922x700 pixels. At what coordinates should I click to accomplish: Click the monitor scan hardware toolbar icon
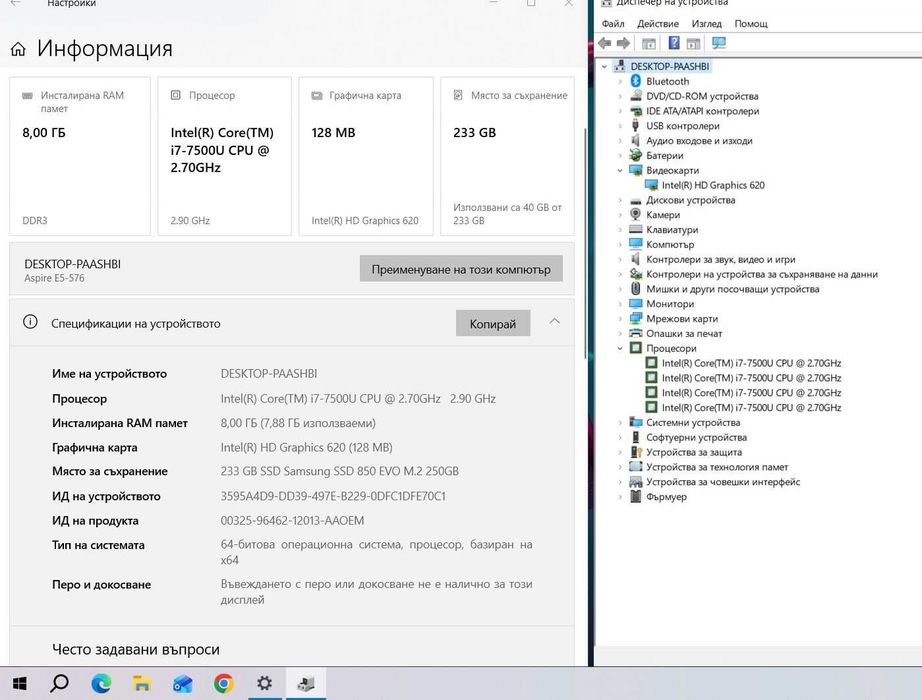pos(719,43)
